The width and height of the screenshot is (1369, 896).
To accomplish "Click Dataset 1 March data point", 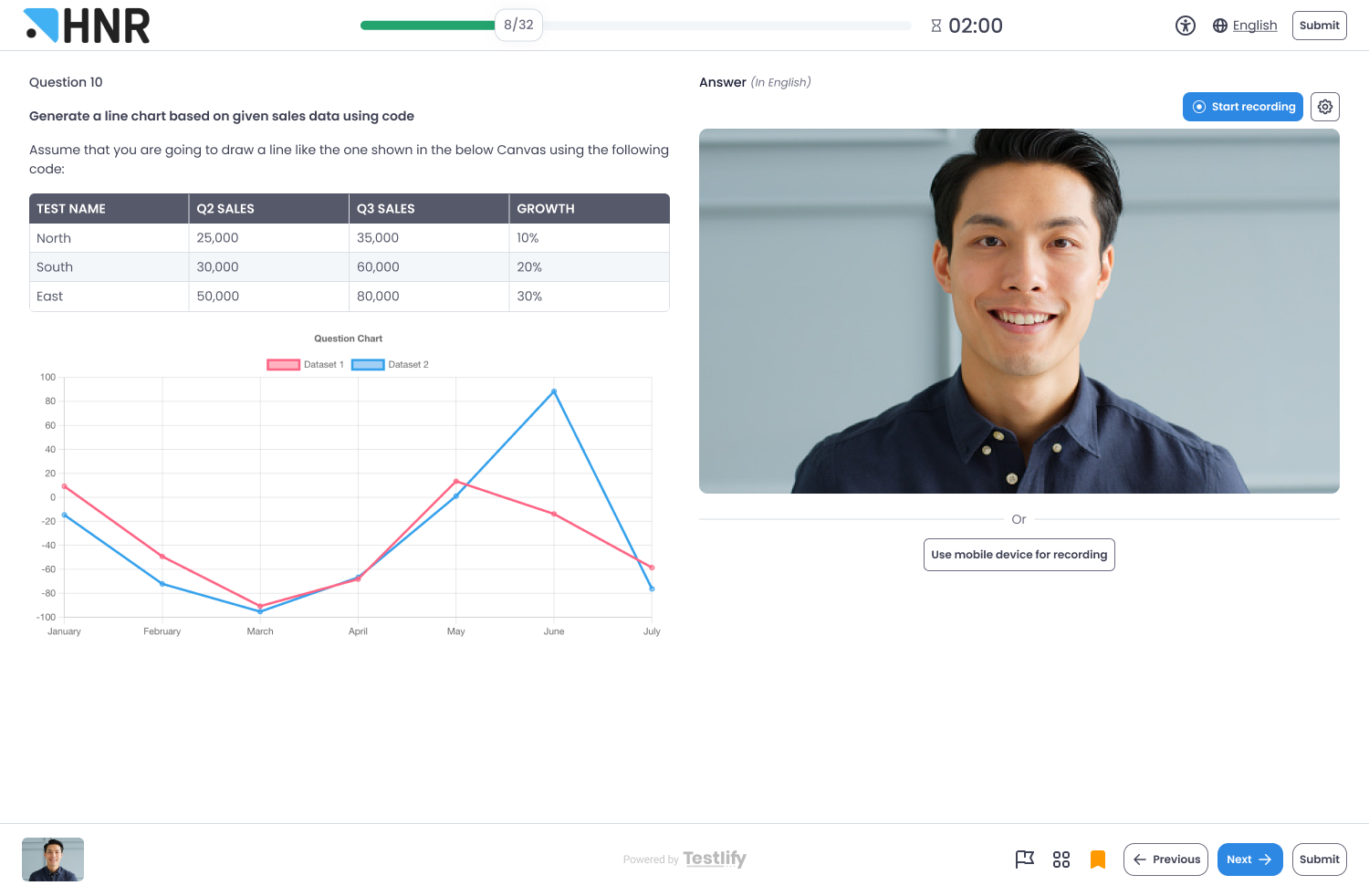I will tap(260, 606).
